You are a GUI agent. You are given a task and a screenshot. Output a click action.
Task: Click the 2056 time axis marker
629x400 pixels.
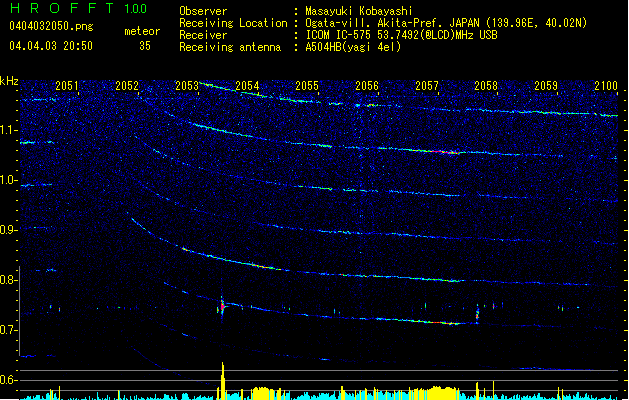click(367, 86)
